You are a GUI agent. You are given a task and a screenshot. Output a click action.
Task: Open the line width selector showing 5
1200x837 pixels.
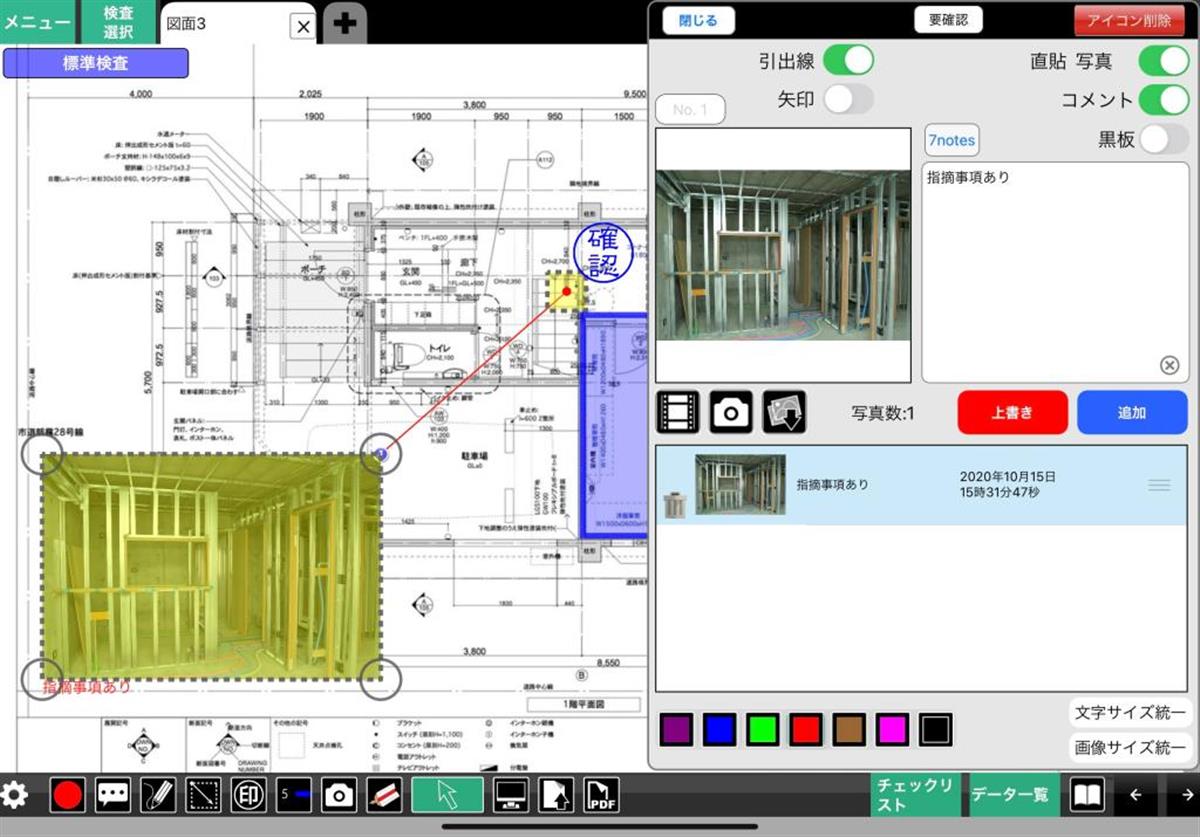(x=294, y=796)
